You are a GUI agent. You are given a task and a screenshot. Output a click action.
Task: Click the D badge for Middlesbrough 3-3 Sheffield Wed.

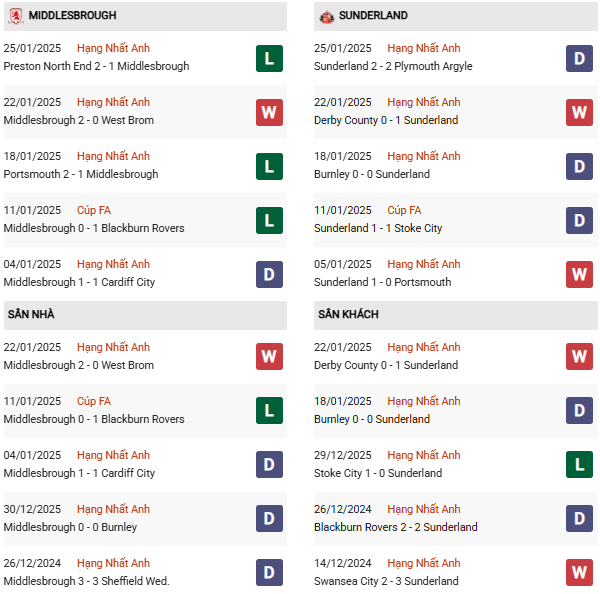pyautogui.click(x=269, y=573)
